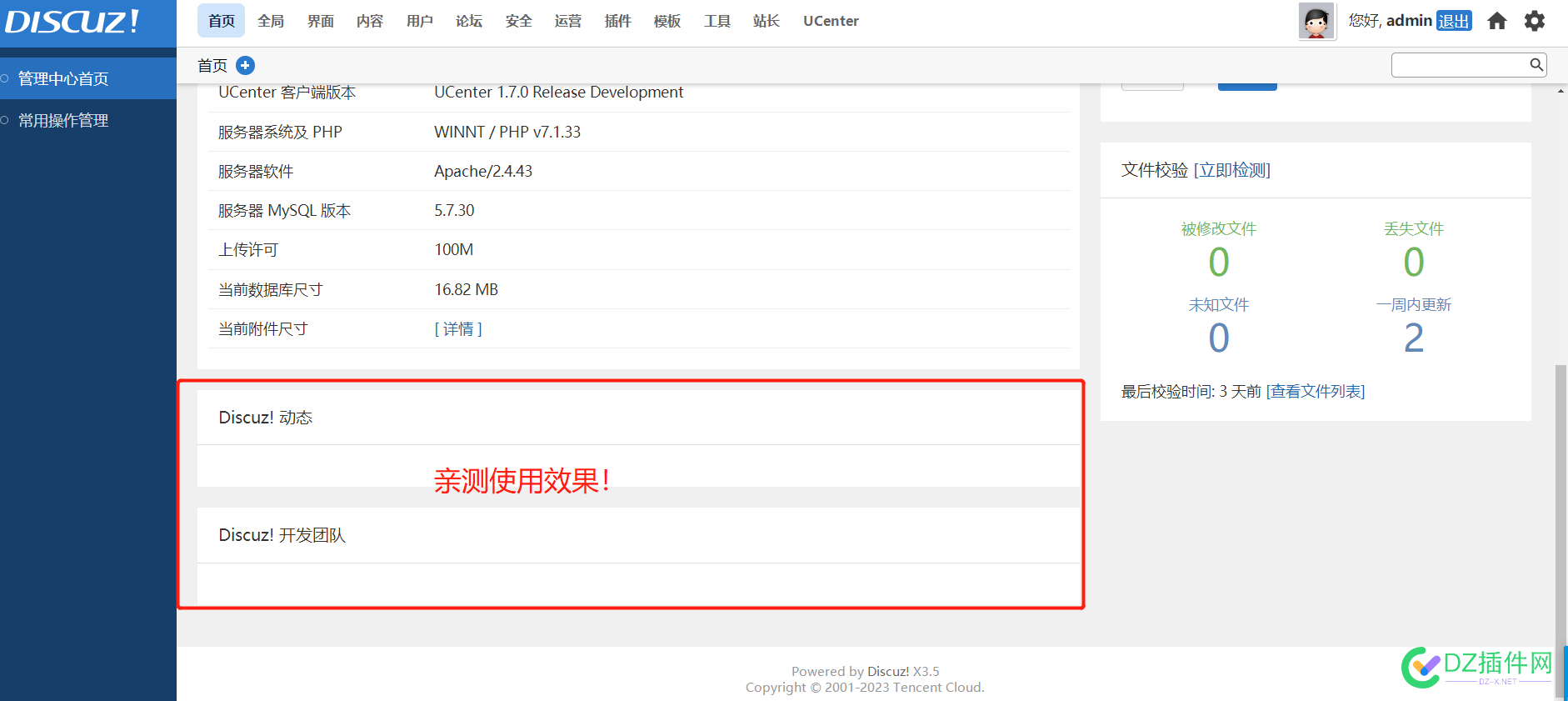Open the 内容 menu

pyautogui.click(x=370, y=21)
